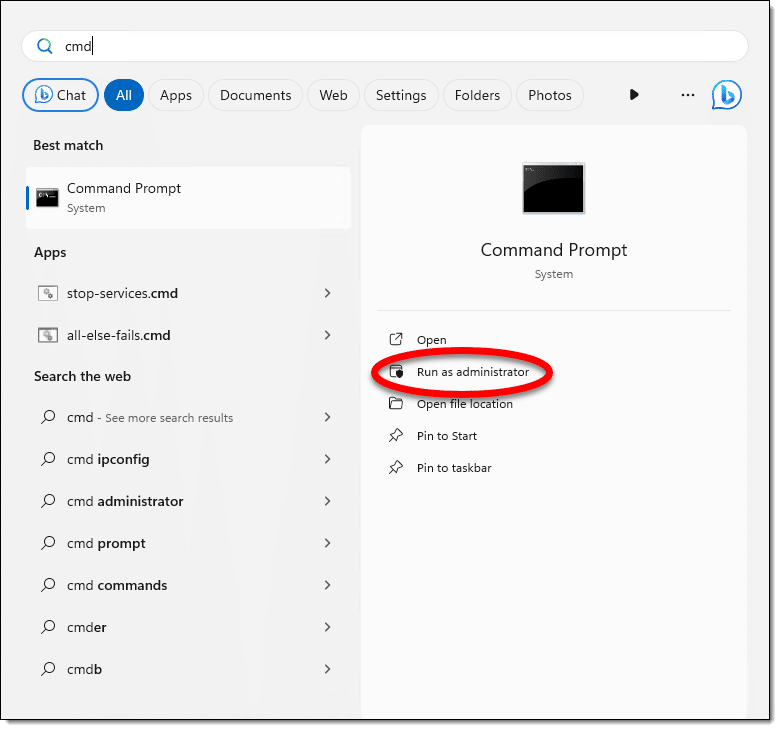Open the three-dots more options menu
Image resolution: width=780 pixels, height=730 pixels.
coord(687,95)
